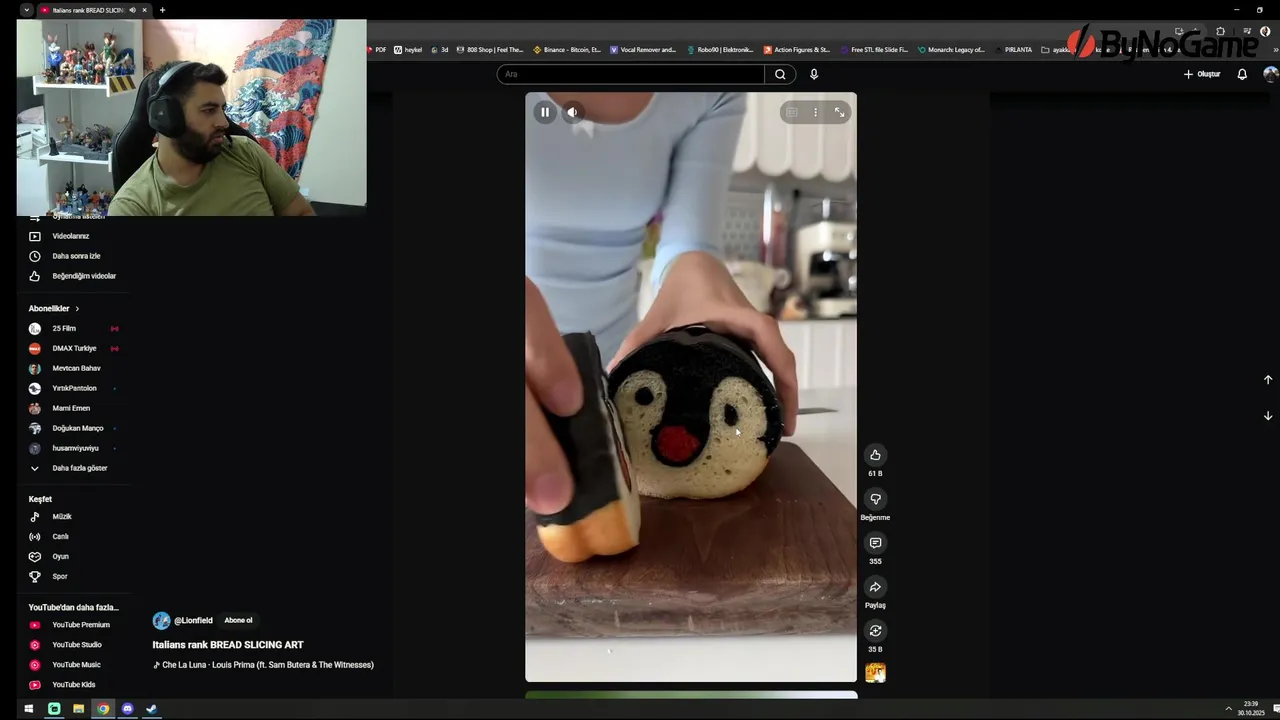Click the Italians rank BREAD SLICING ART title

coord(228,645)
